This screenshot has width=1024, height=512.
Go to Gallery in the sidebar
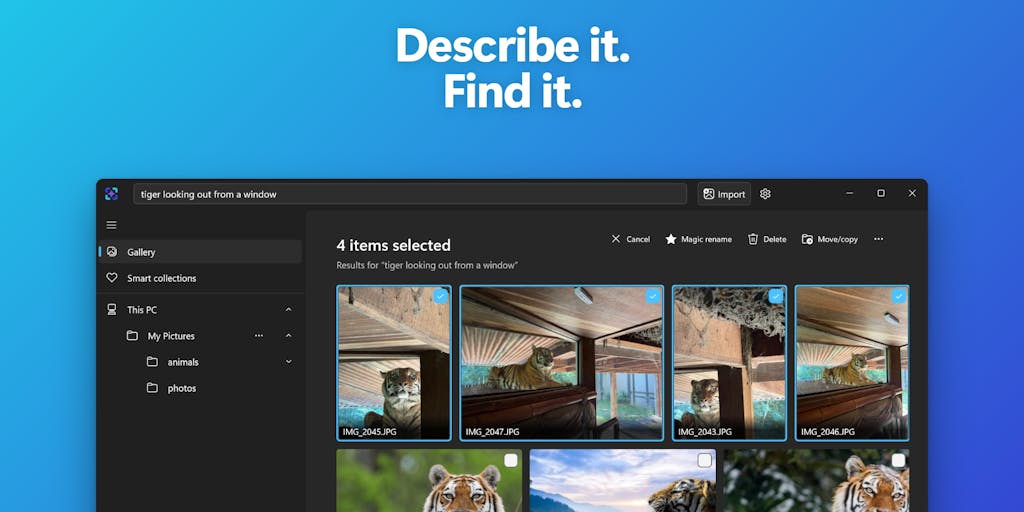tap(200, 252)
